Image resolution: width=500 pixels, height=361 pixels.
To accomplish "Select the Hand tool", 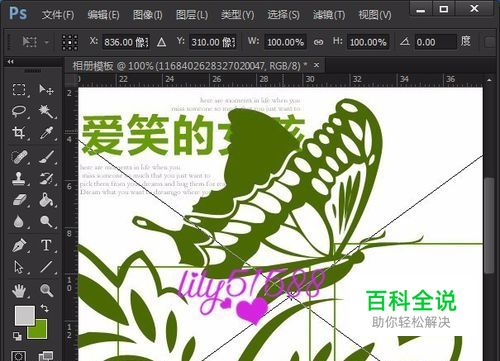I will coord(19,291).
